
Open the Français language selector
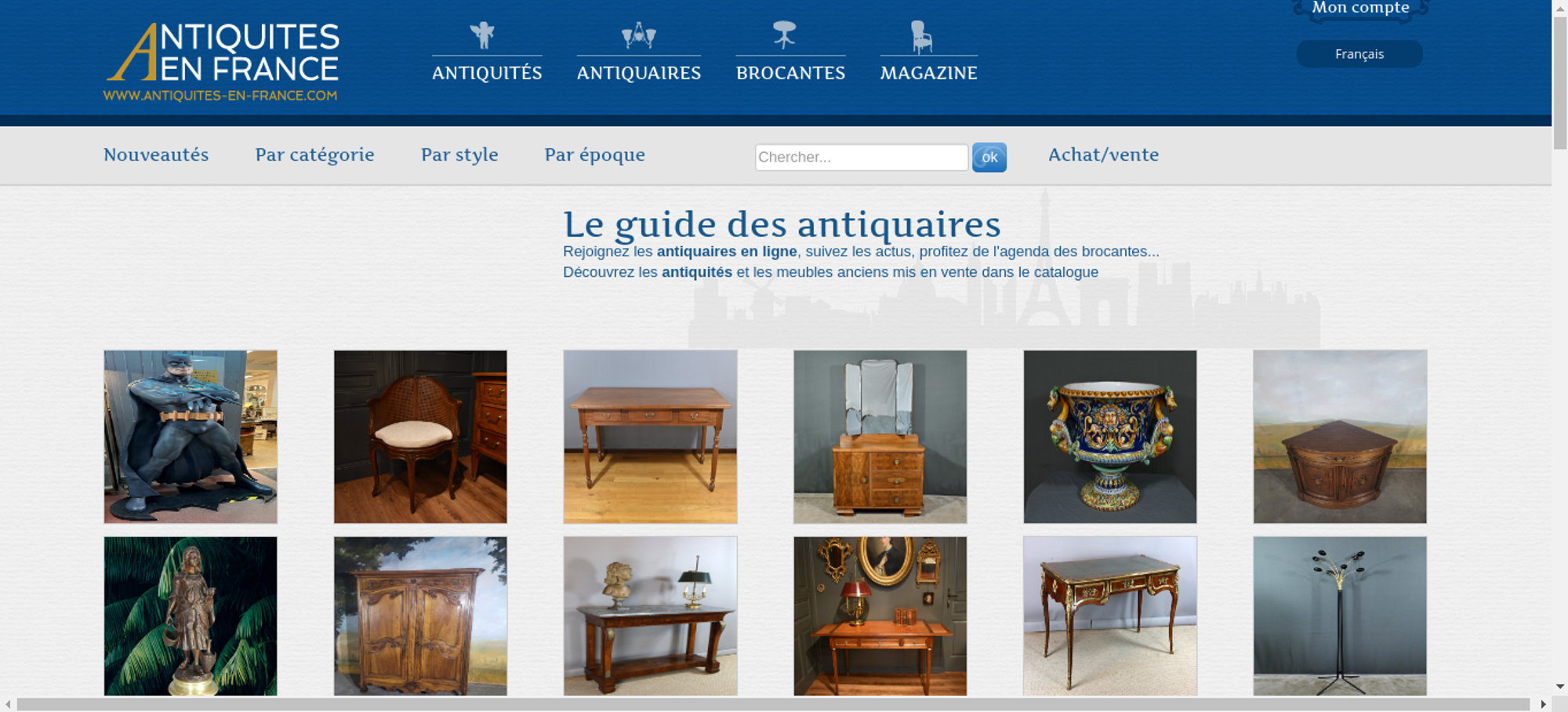(1359, 54)
